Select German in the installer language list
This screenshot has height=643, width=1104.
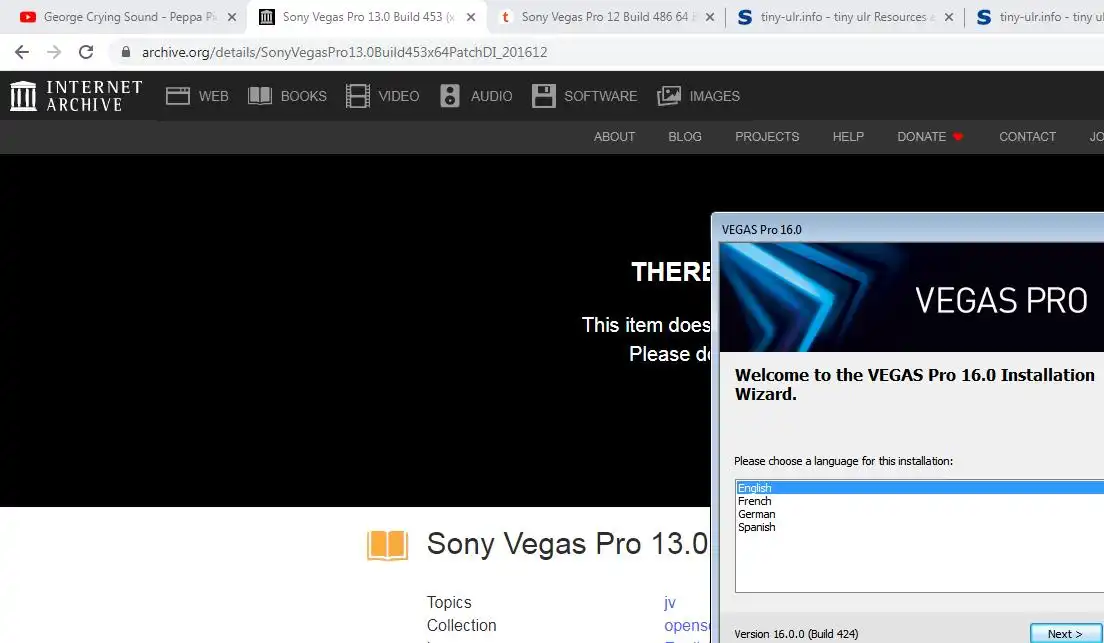point(756,514)
